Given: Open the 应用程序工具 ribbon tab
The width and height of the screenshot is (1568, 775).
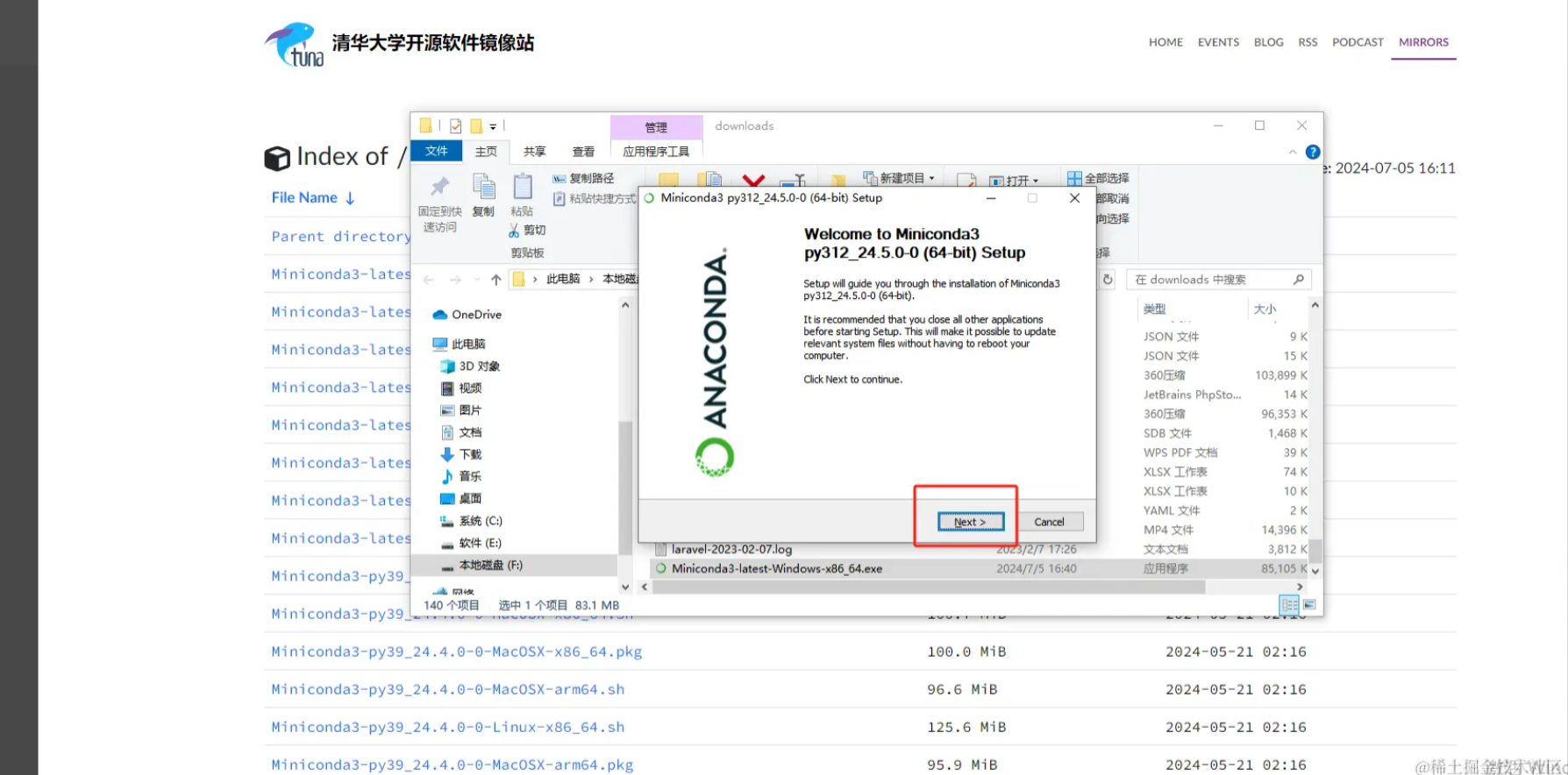Looking at the screenshot, I should [656, 152].
